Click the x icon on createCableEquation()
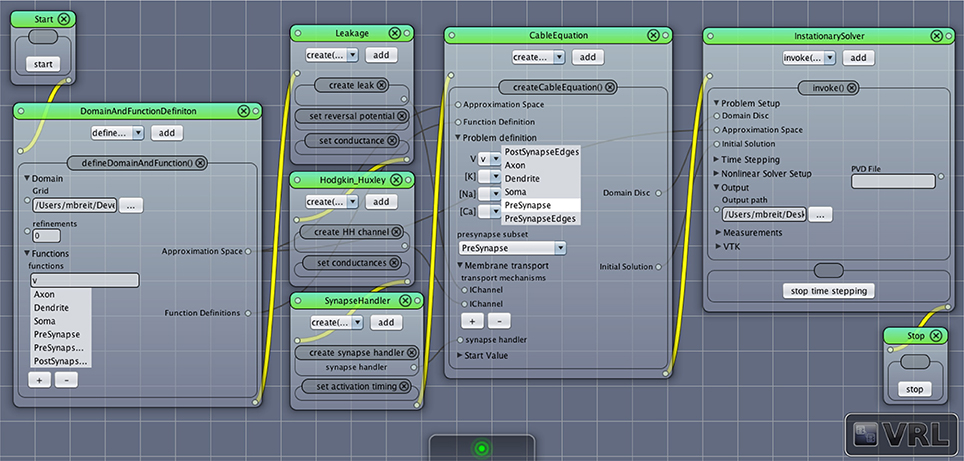This screenshot has height=461, width=964. (609, 87)
